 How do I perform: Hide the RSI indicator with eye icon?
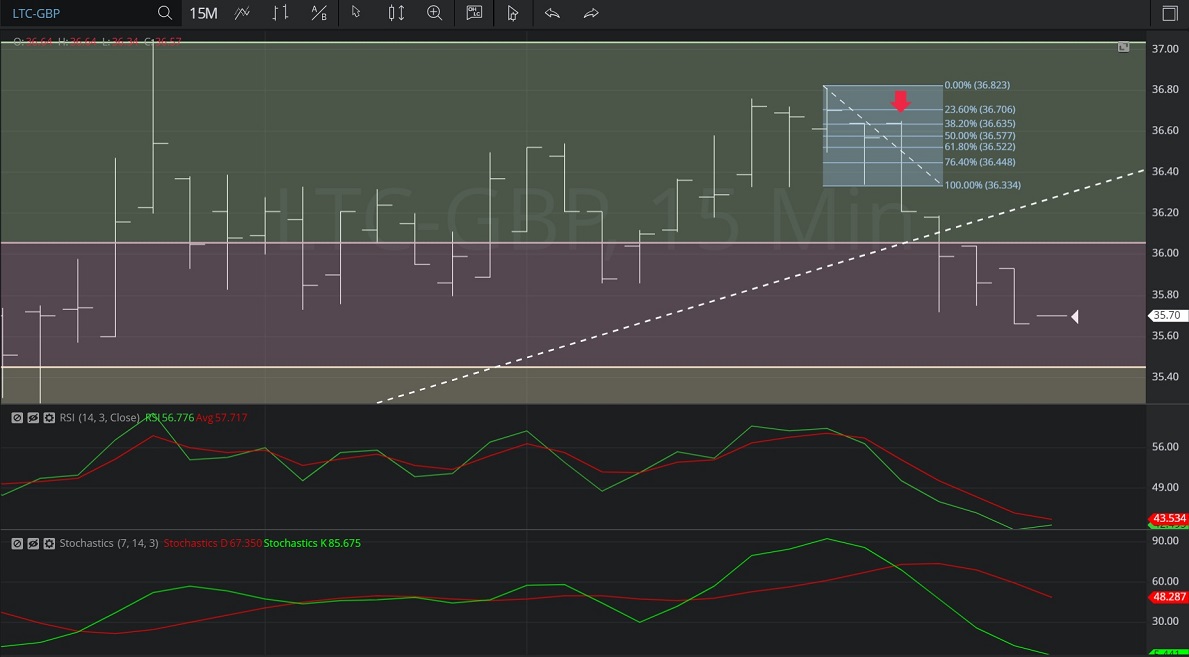tap(33, 417)
